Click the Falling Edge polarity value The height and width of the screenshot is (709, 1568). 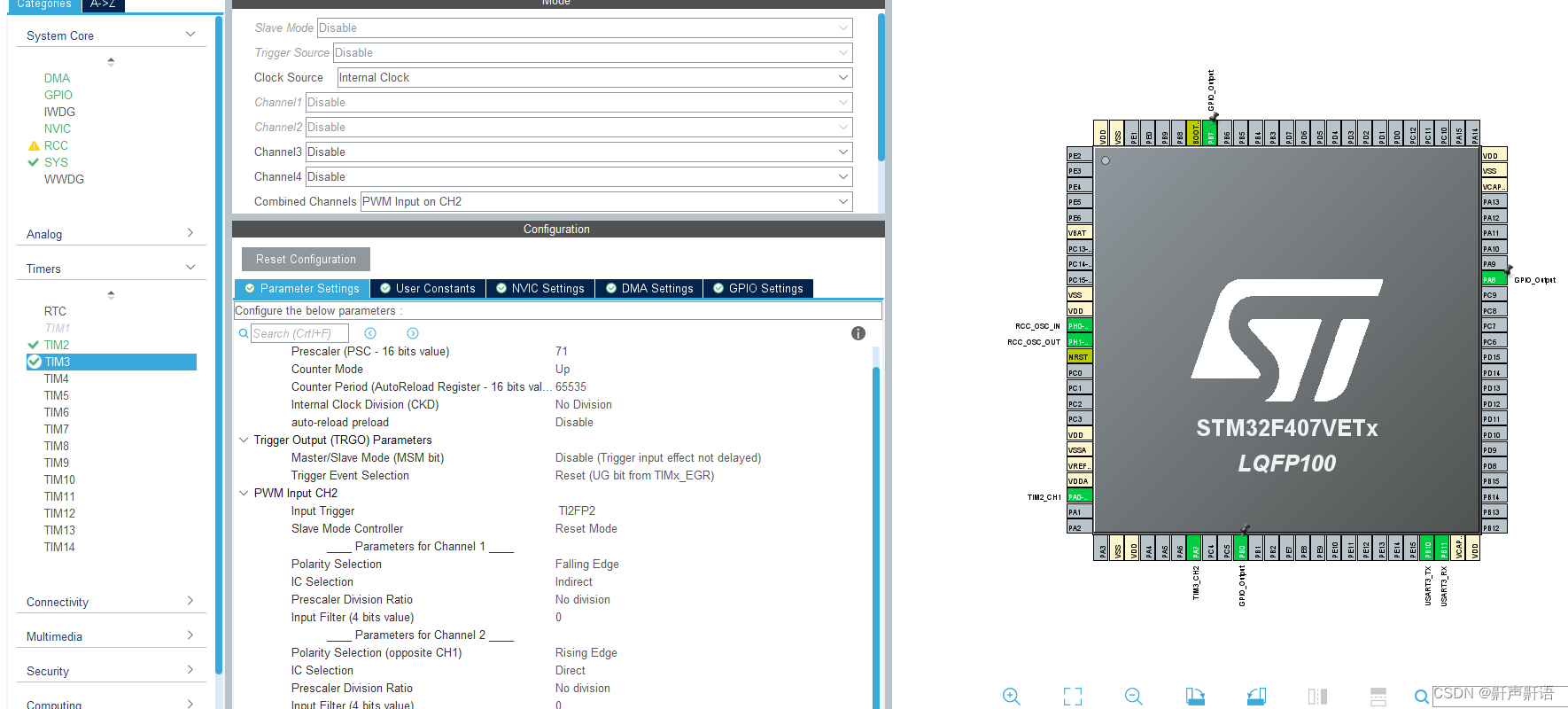[586, 564]
